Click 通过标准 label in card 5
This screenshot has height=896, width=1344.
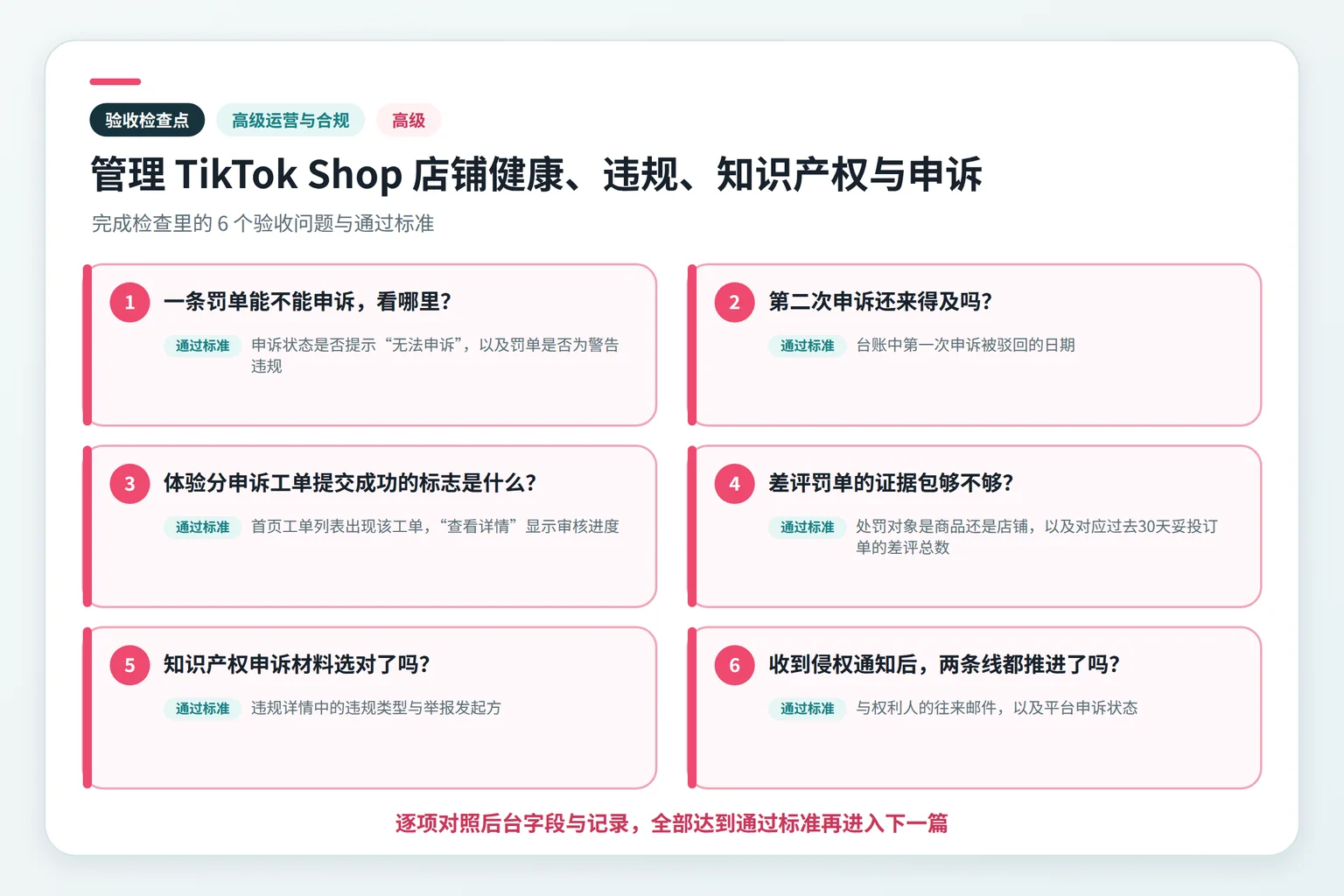pyautogui.click(x=202, y=708)
